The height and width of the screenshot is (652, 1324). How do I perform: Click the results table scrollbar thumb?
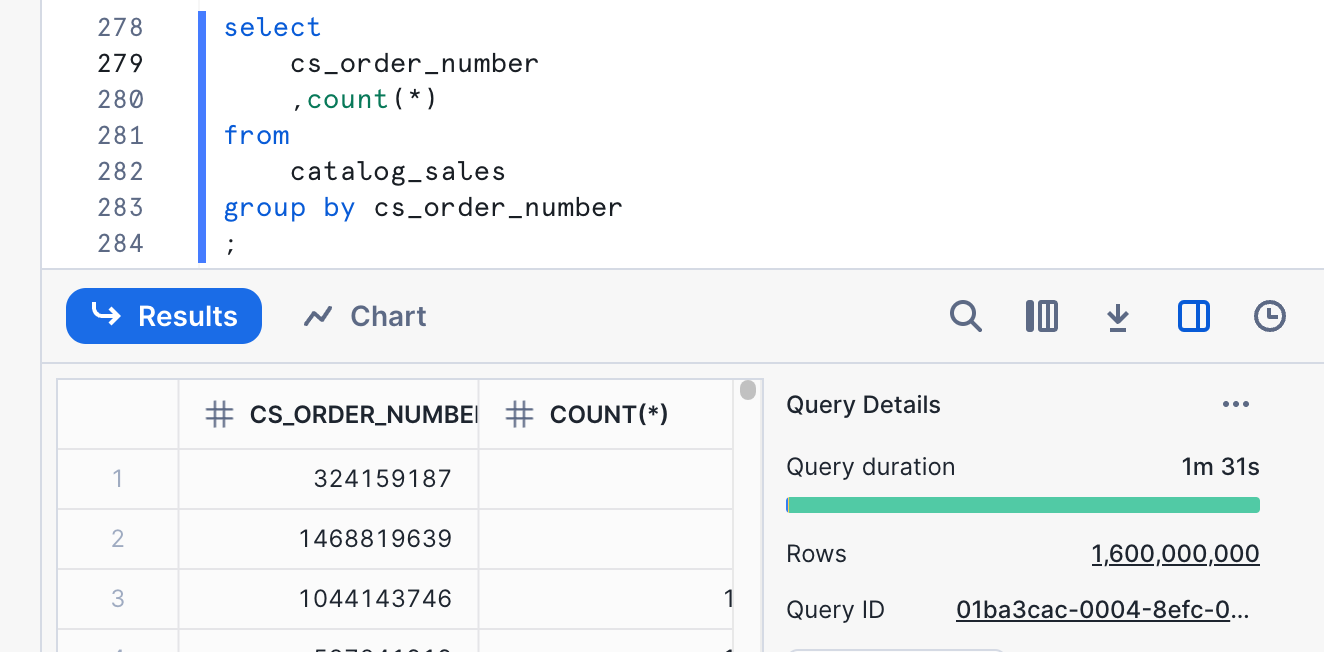(748, 390)
